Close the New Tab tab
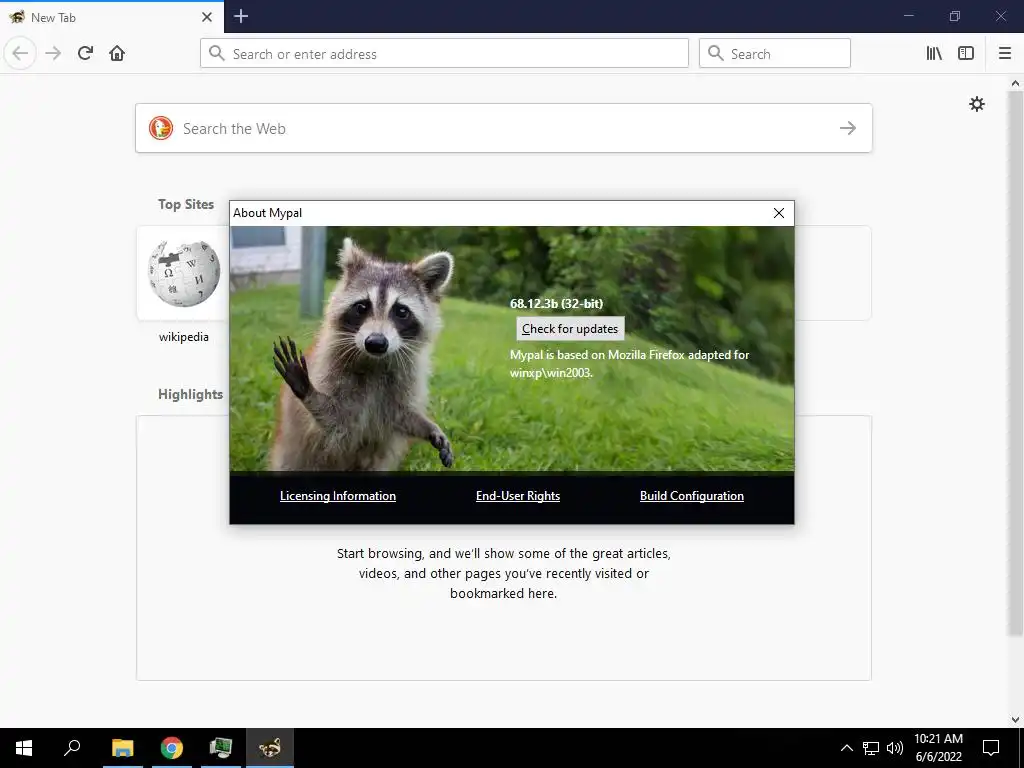 [x=207, y=17]
